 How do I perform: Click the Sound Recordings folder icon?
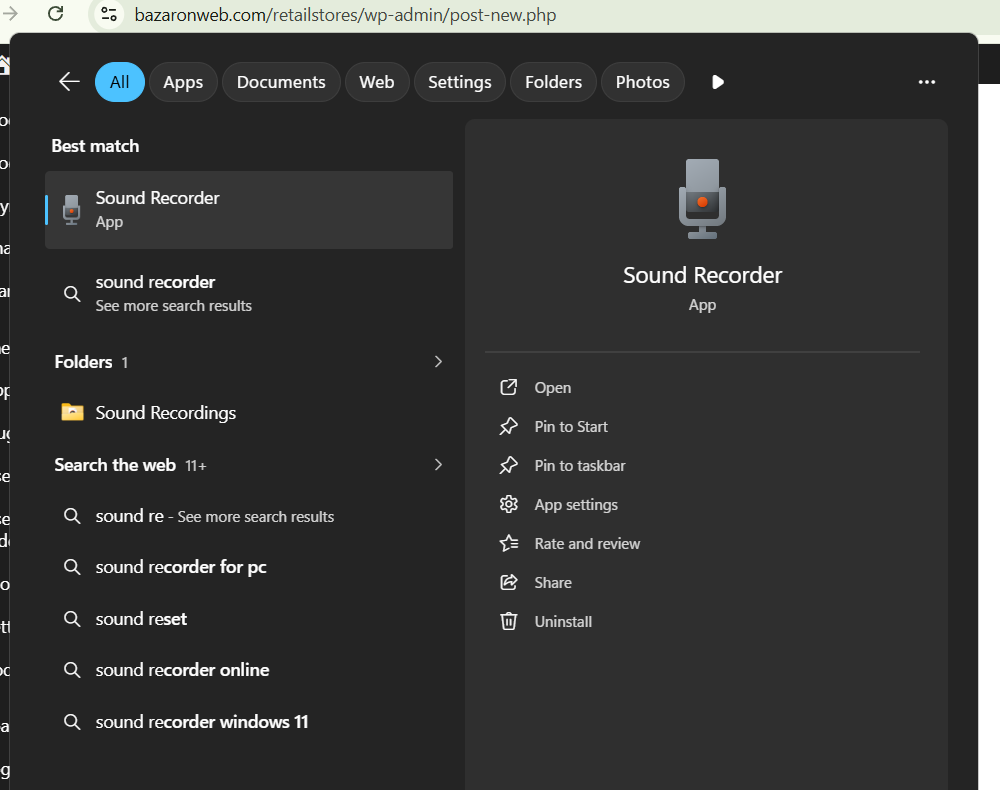click(72, 412)
